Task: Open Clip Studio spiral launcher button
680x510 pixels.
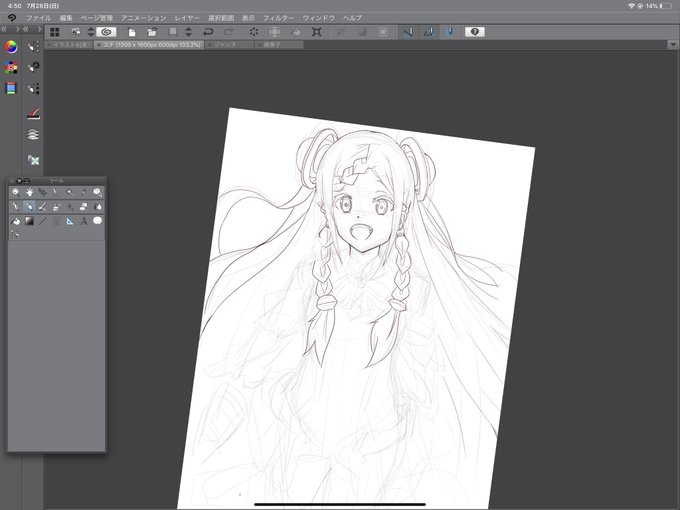Action: (x=106, y=32)
